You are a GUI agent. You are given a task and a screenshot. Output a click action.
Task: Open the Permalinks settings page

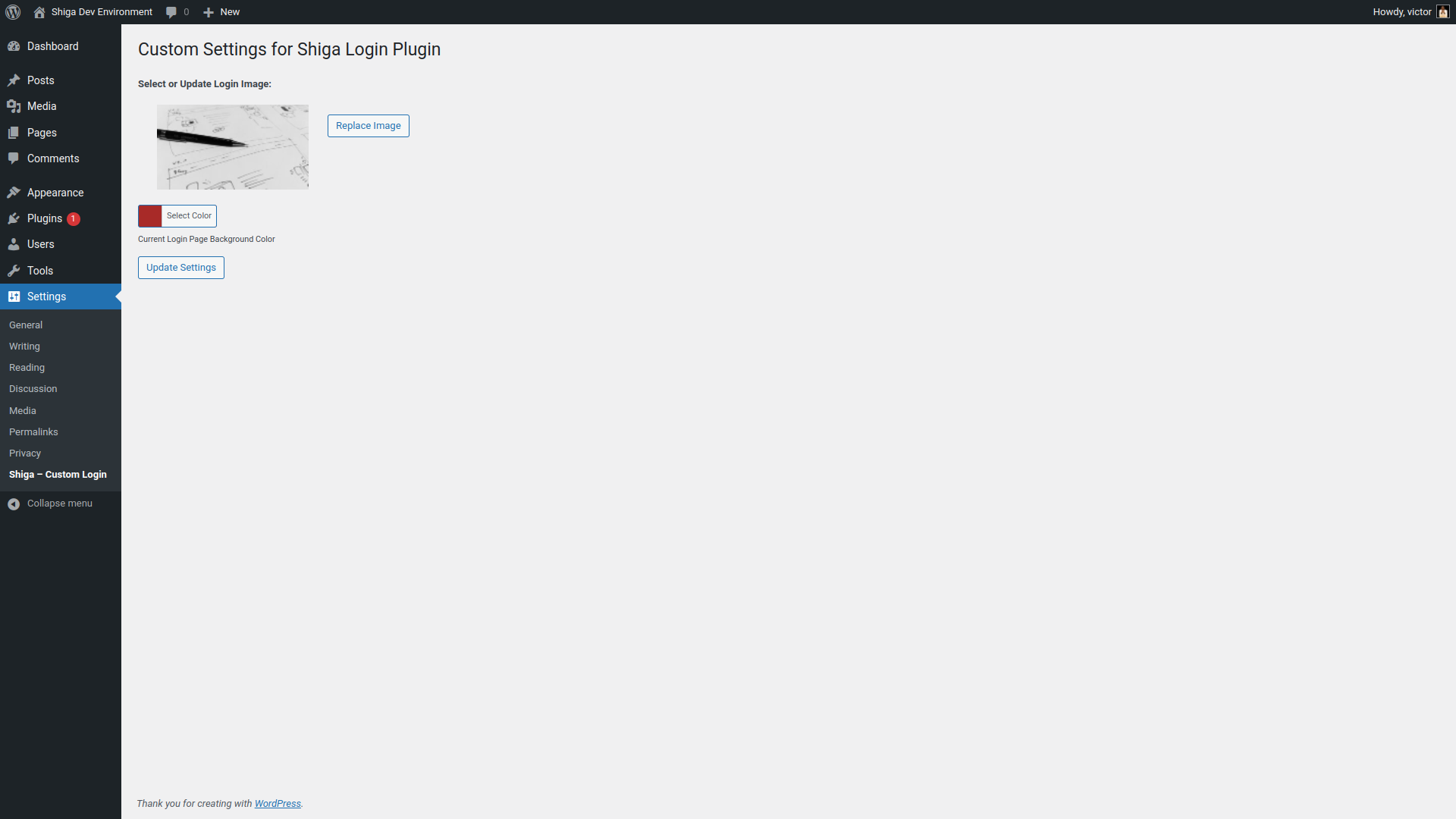pos(33,431)
